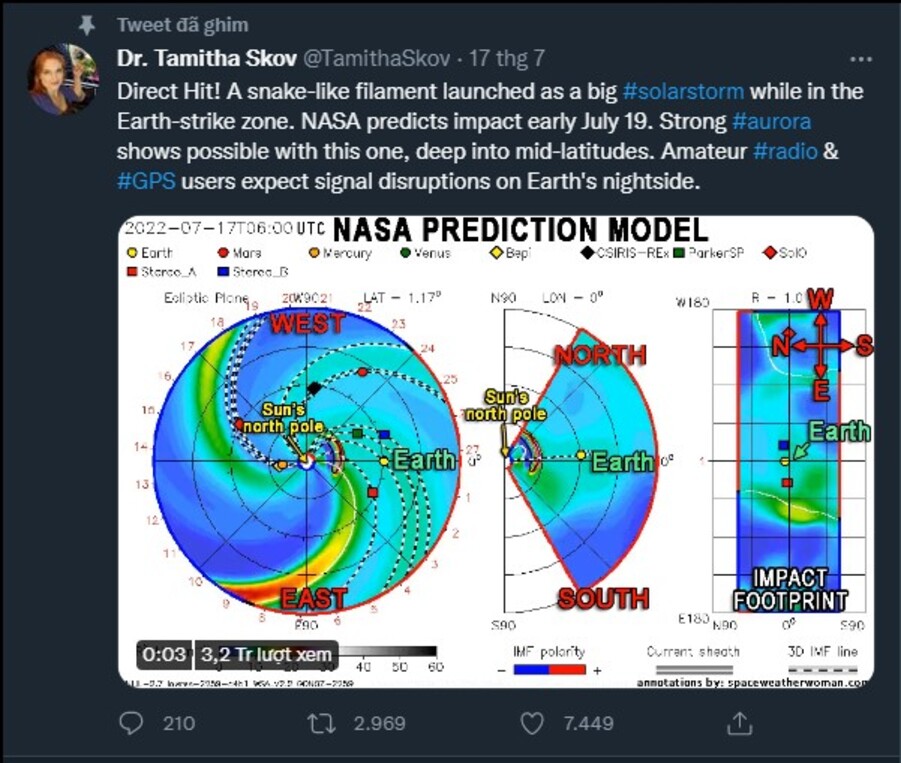This screenshot has height=763, width=901.
Task: Open the #radio hashtag link
Action: pos(785,151)
